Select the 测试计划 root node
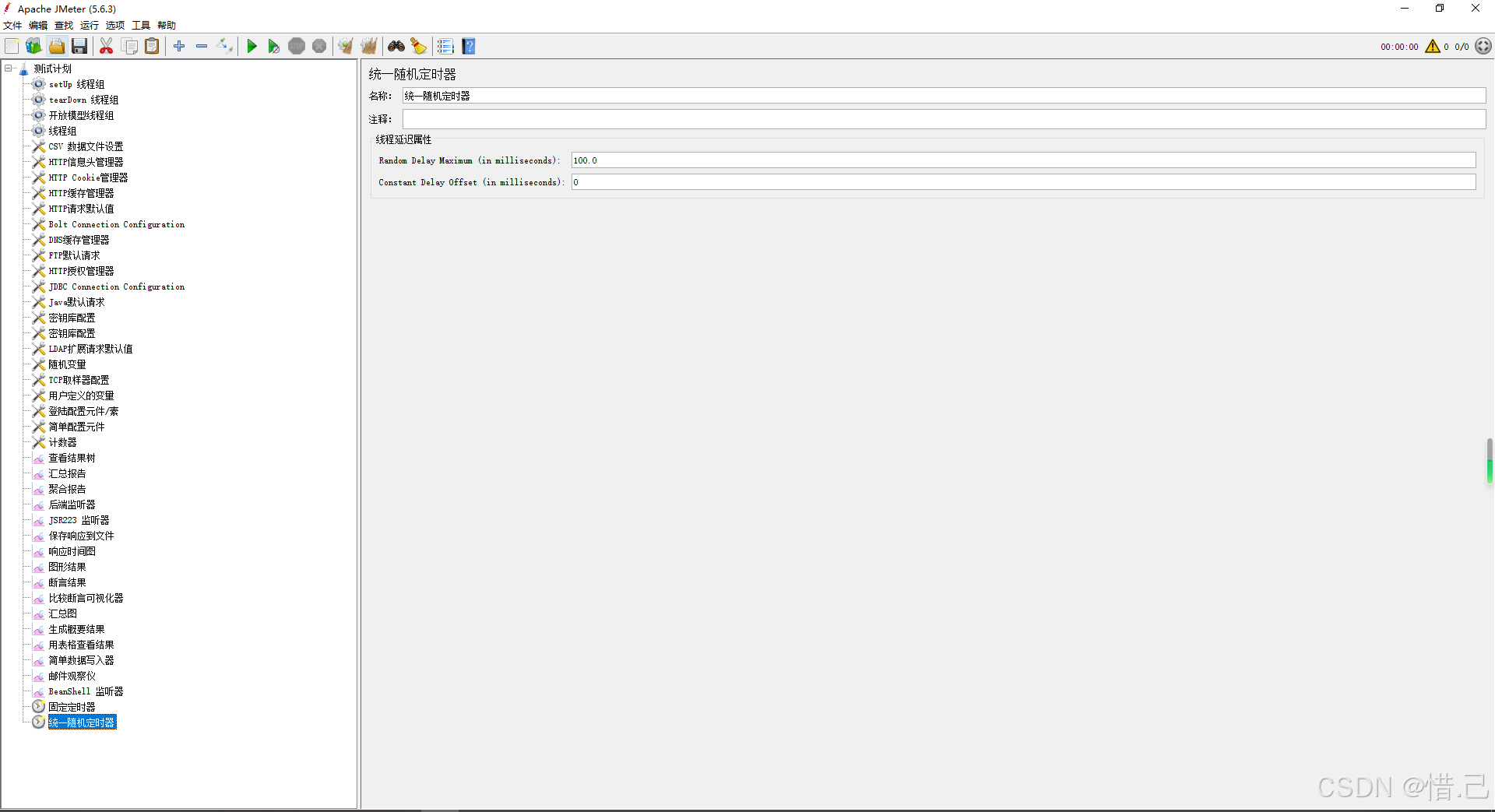The height and width of the screenshot is (812, 1495). [x=52, y=69]
